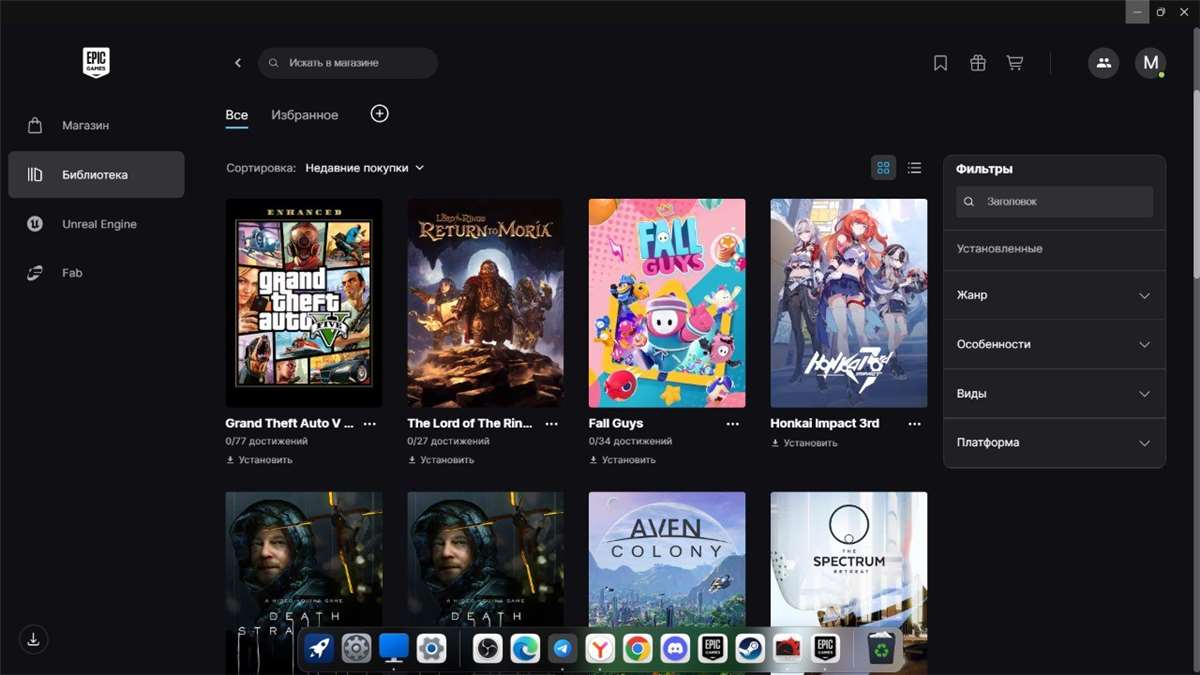This screenshot has height=675, width=1200.
Task: Focus the 'Искать в магазине' search field
Action: [x=348, y=63]
